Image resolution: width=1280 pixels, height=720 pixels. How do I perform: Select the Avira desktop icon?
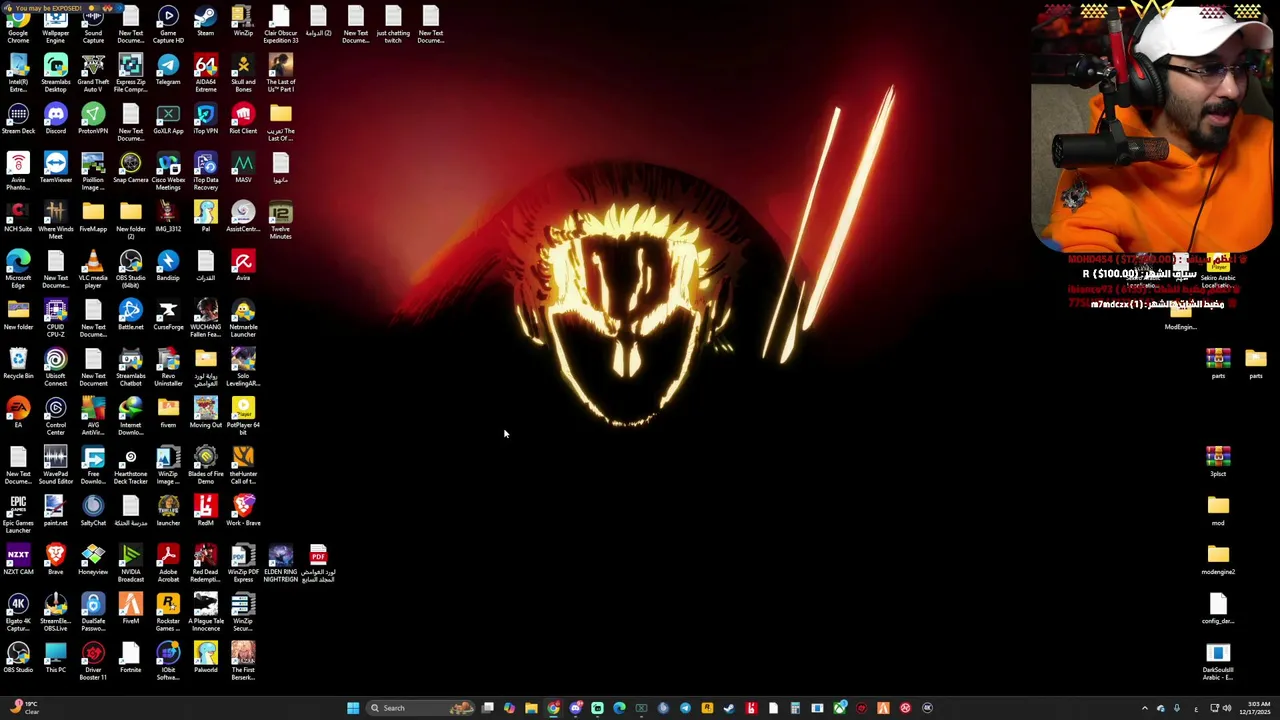click(x=243, y=266)
